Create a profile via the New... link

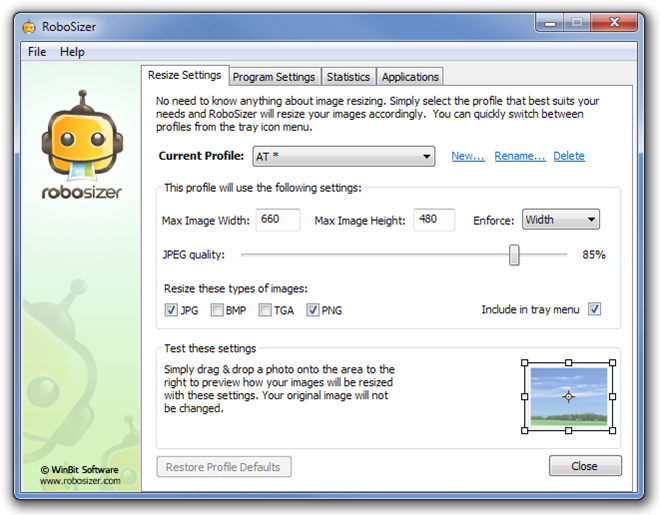468,156
